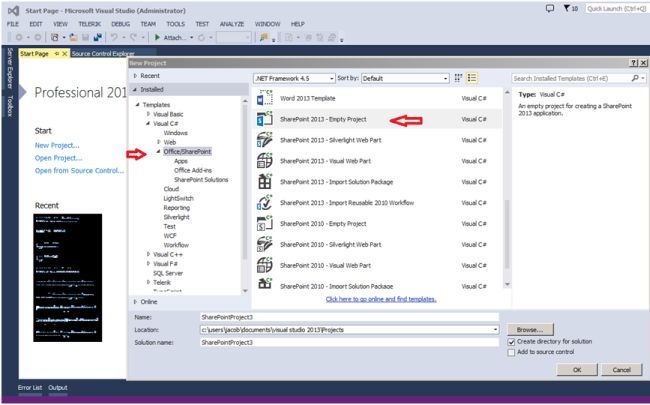Viewport: 650px width, 405px height.
Task: Click the Browse... button
Action: (x=530, y=330)
